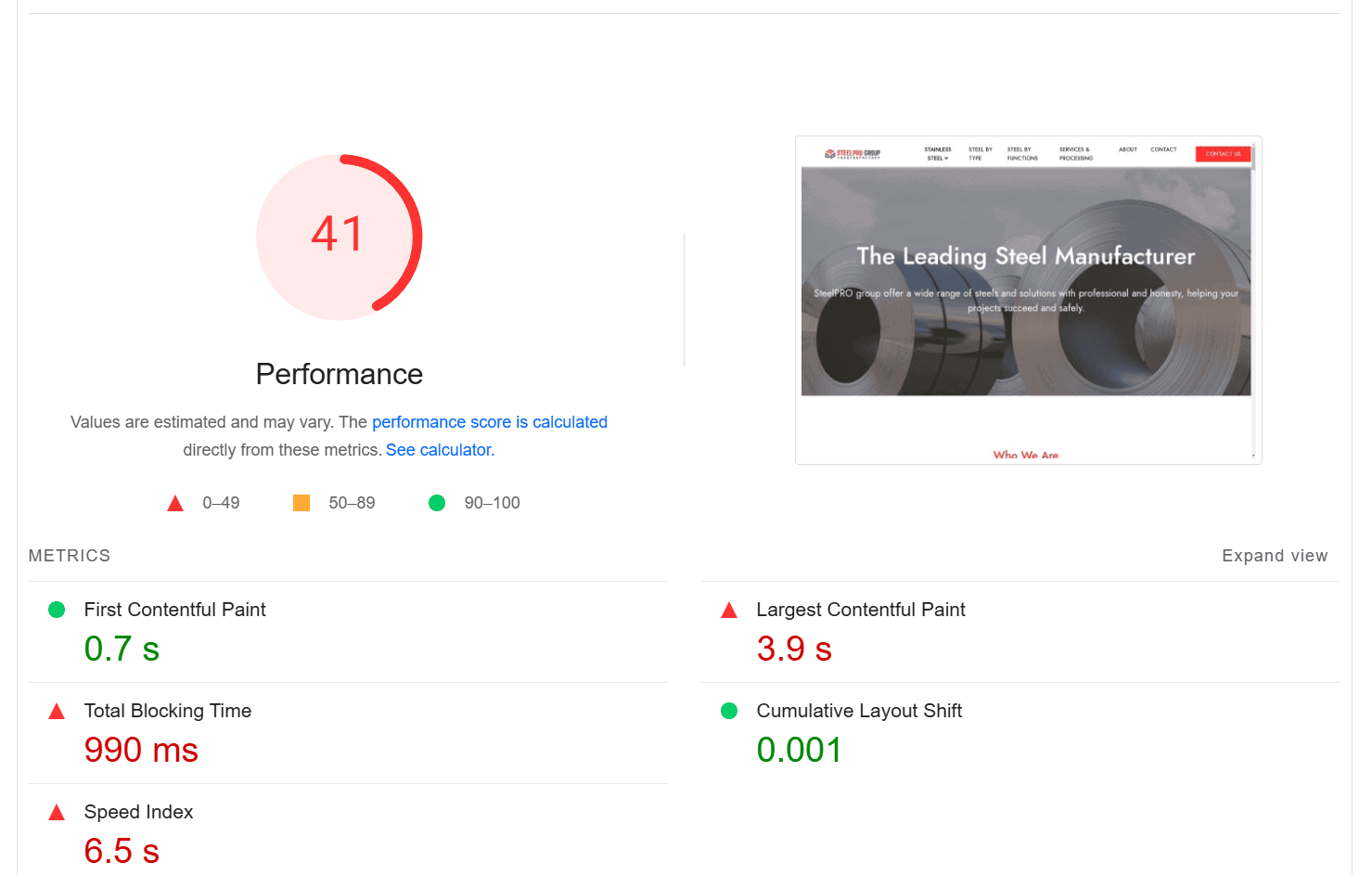
Task: Select the Cumulative Layout Shift metric label
Action: pyautogui.click(x=859, y=711)
